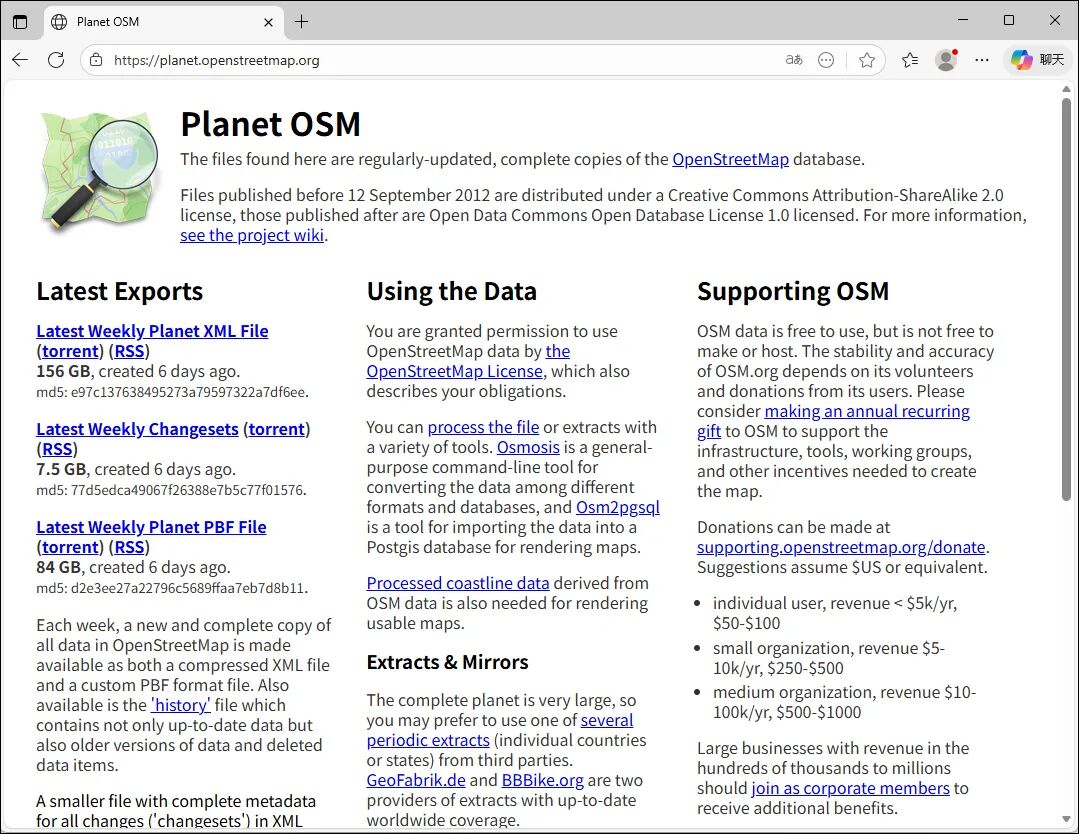1079x834 pixels.
Task: Click the 'Supporting OSM' heading
Action: click(x=793, y=291)
